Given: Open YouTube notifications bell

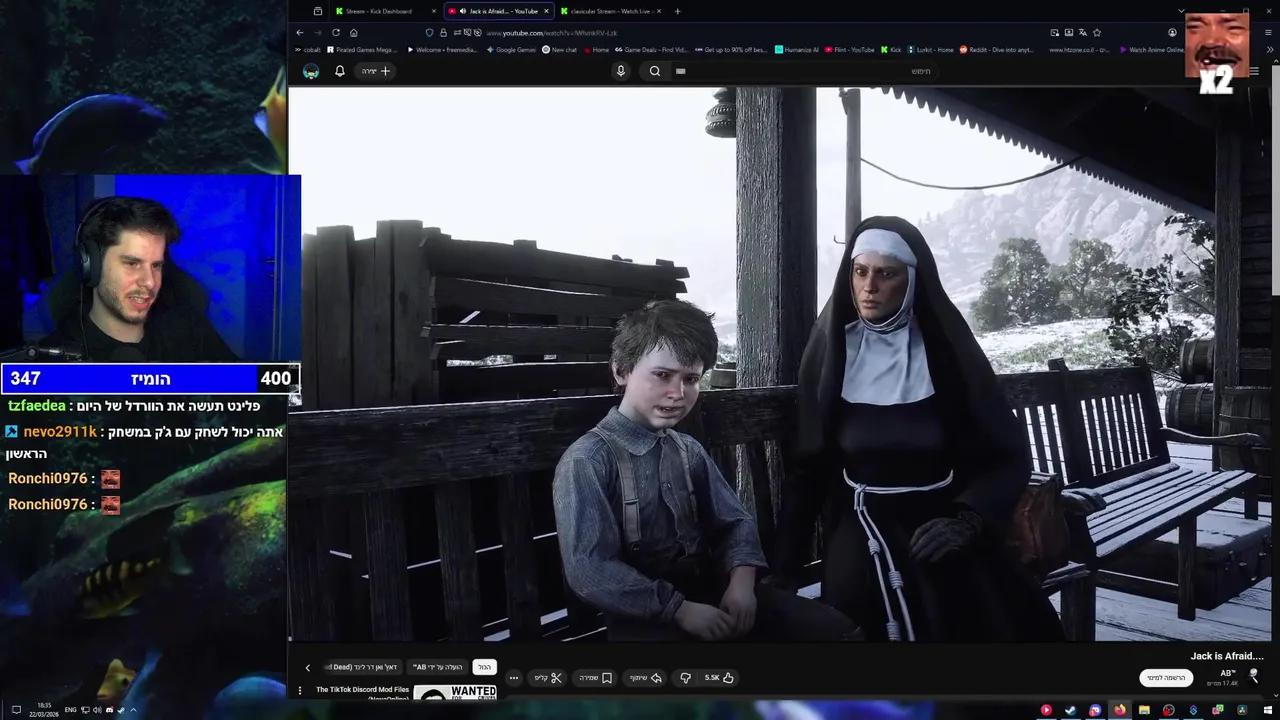Looking at the screenshot, I should (x=339, y=71).
